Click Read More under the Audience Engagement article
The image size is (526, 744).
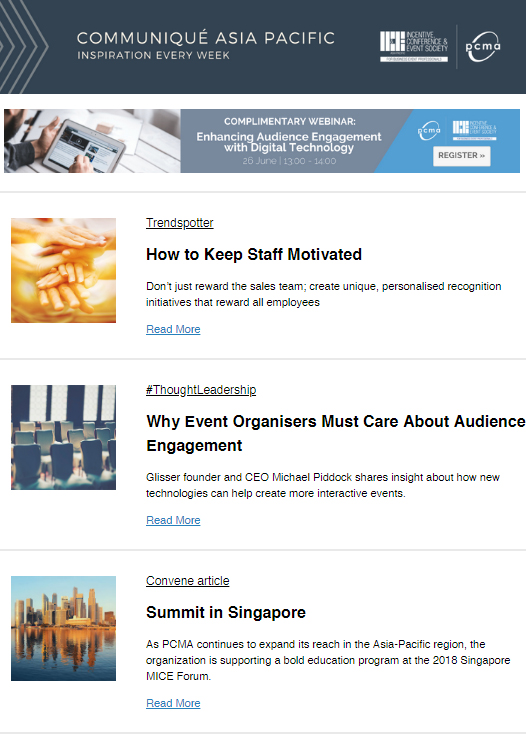coord(173,520)
